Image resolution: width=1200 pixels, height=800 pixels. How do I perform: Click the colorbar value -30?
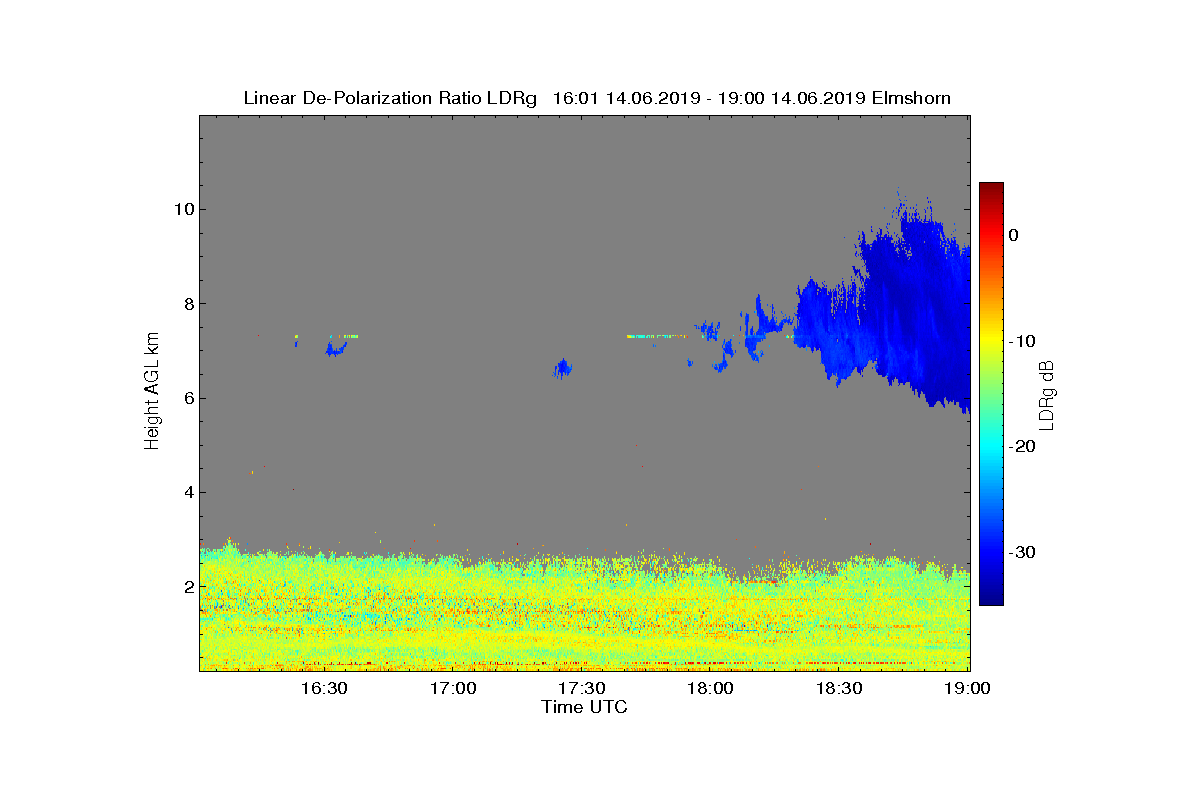pyautogui.click(x=1022, y=552)
